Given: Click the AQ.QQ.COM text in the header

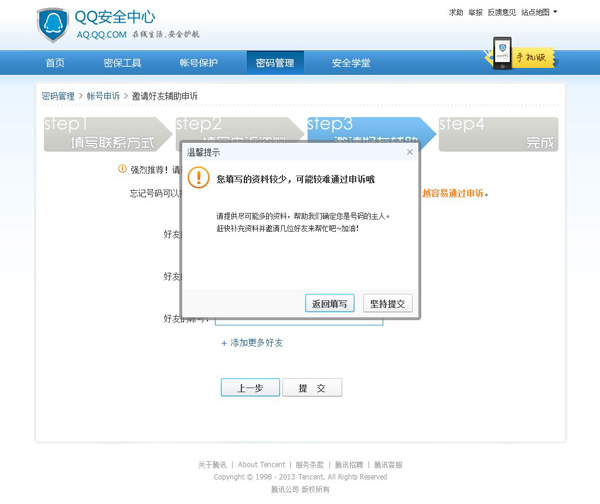Looking at the screenshot, I should 101,35.
